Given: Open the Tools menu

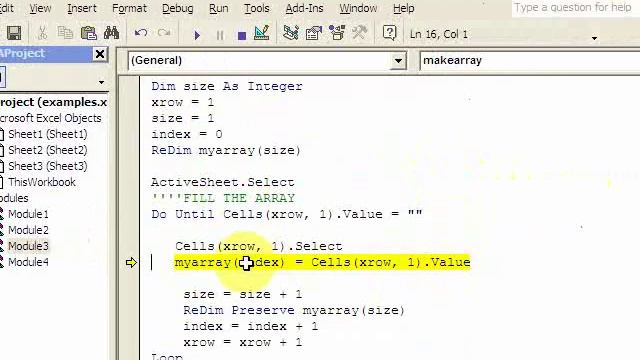Looking at the screenshot, I should tap(257, 8).
